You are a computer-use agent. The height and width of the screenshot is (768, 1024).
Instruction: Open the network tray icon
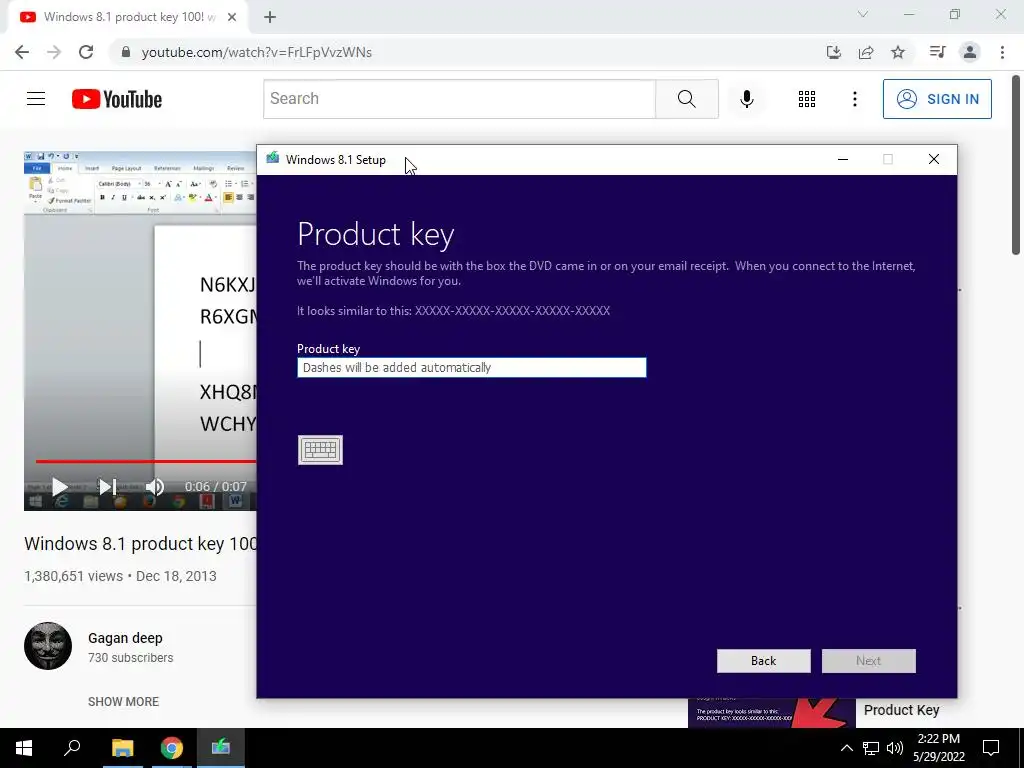[x=871, y=748]
